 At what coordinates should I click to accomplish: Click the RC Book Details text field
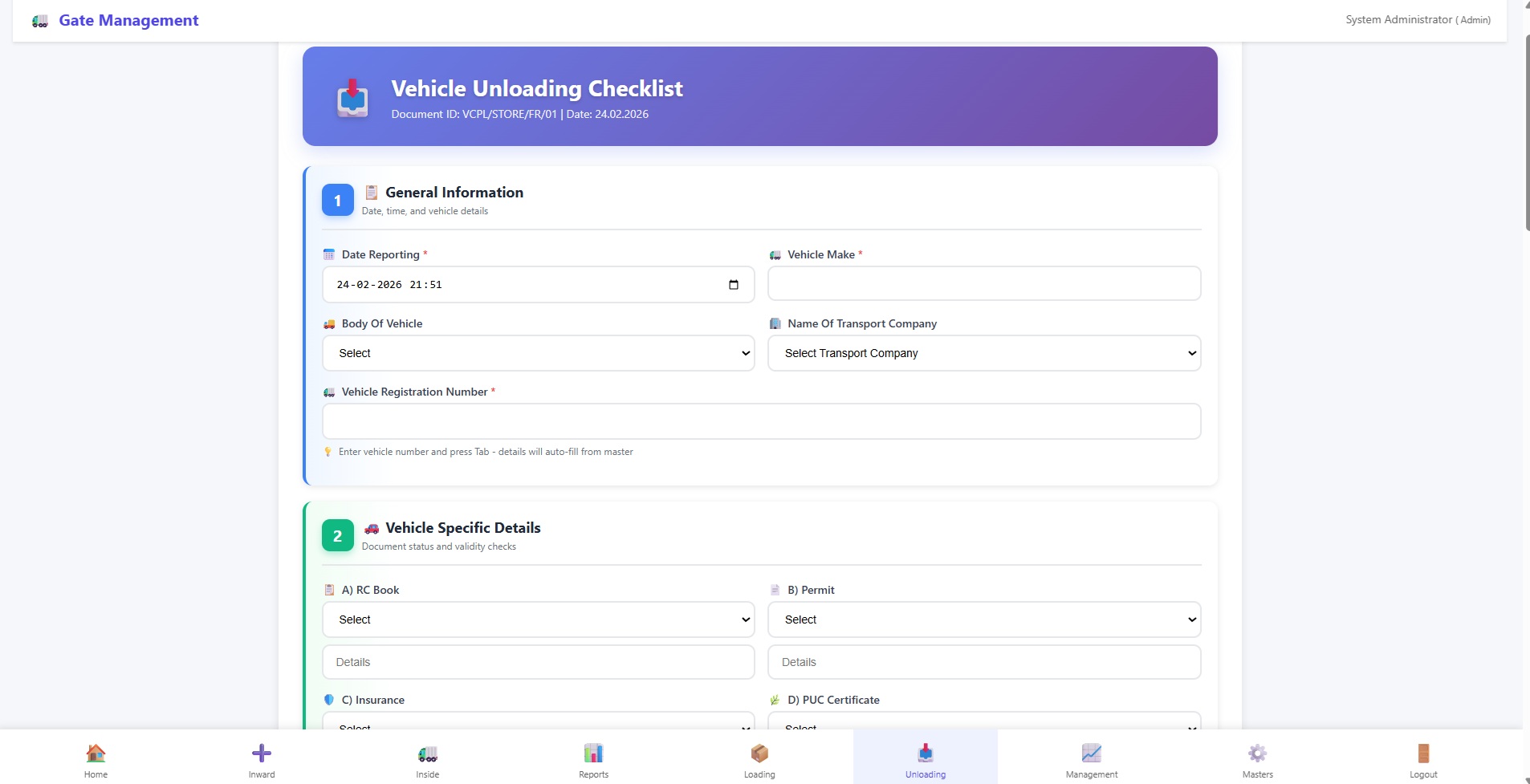pos(538,662)
